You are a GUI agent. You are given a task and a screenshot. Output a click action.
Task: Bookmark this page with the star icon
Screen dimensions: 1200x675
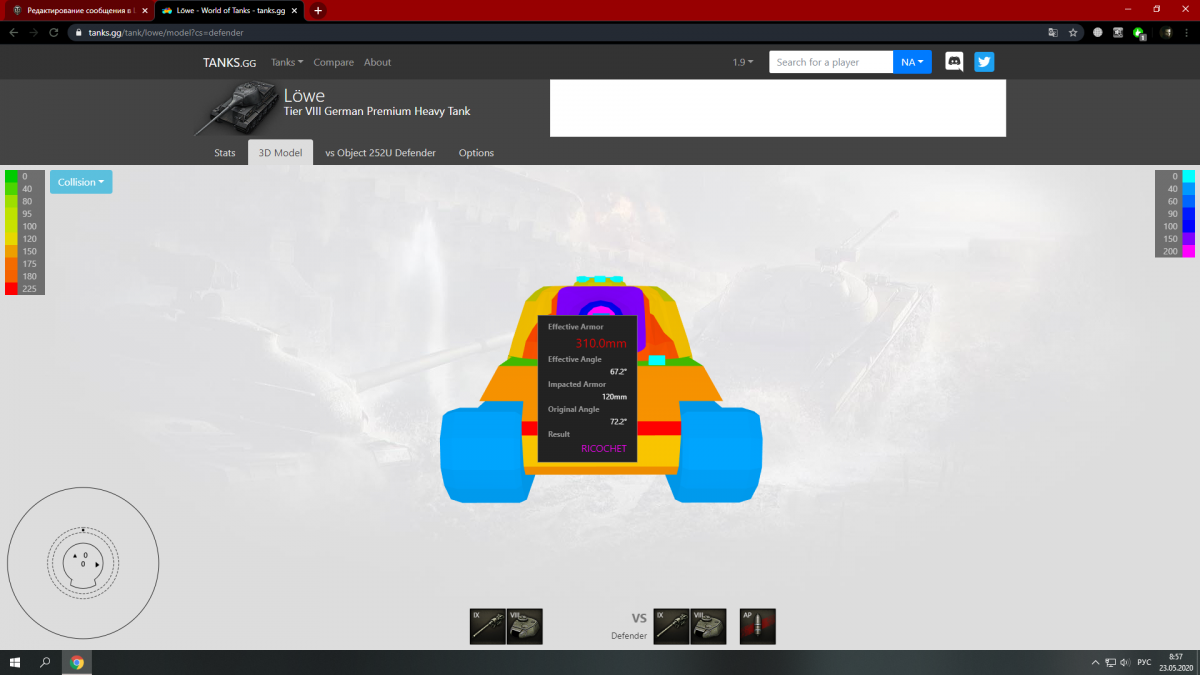click(1073, 32)
